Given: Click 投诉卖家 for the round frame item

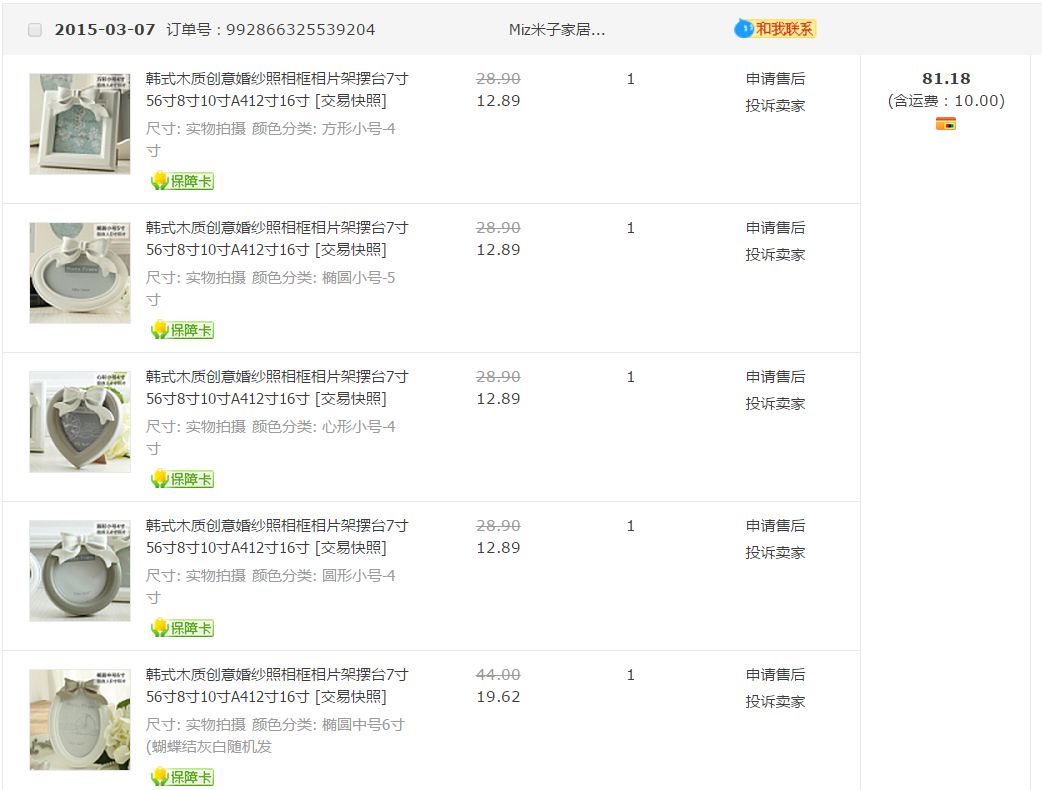Looking at the screenshot, I should [775, 553].
